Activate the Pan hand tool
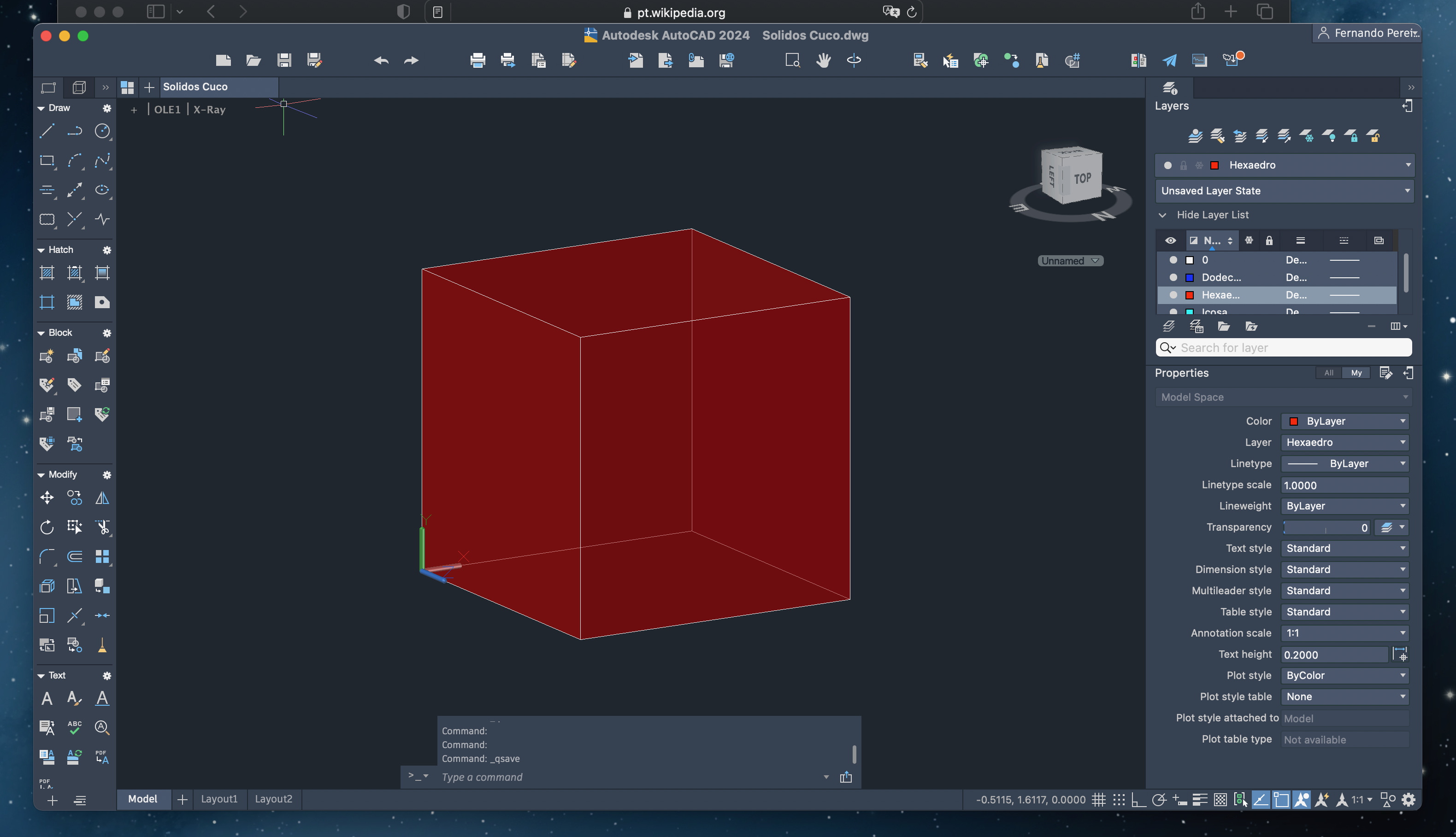This screenshot has height=837, width=1456. pos(824,60)
